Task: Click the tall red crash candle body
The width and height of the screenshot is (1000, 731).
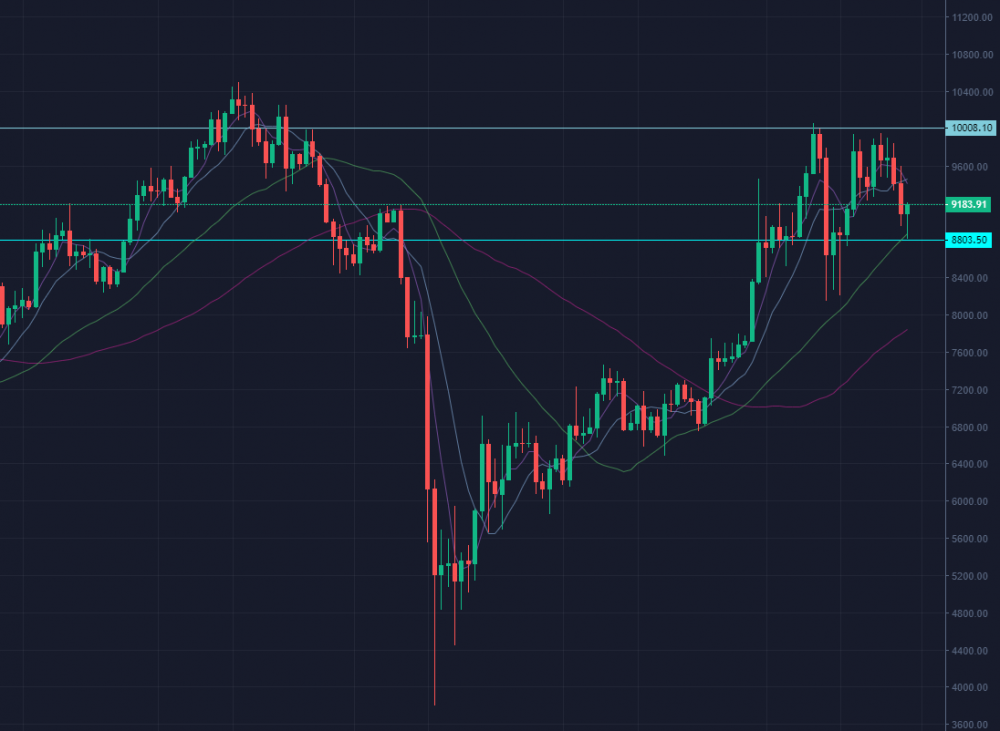Action: click(428, 410)
